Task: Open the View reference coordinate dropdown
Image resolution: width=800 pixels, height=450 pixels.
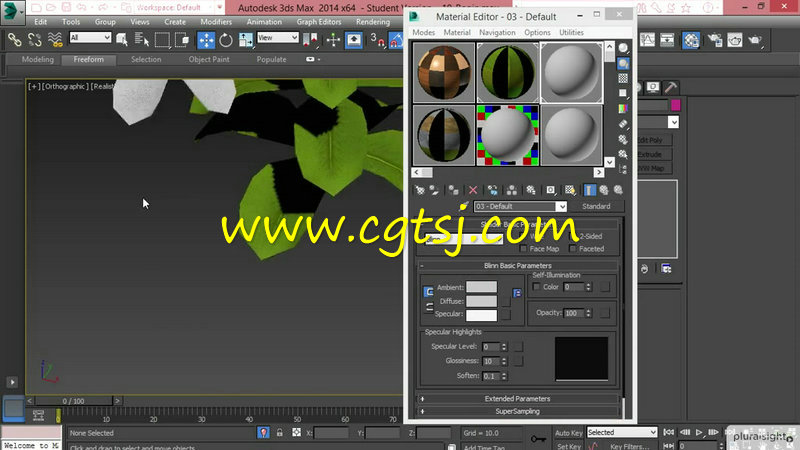Action: pyautogui.click(x=278, y=37)
